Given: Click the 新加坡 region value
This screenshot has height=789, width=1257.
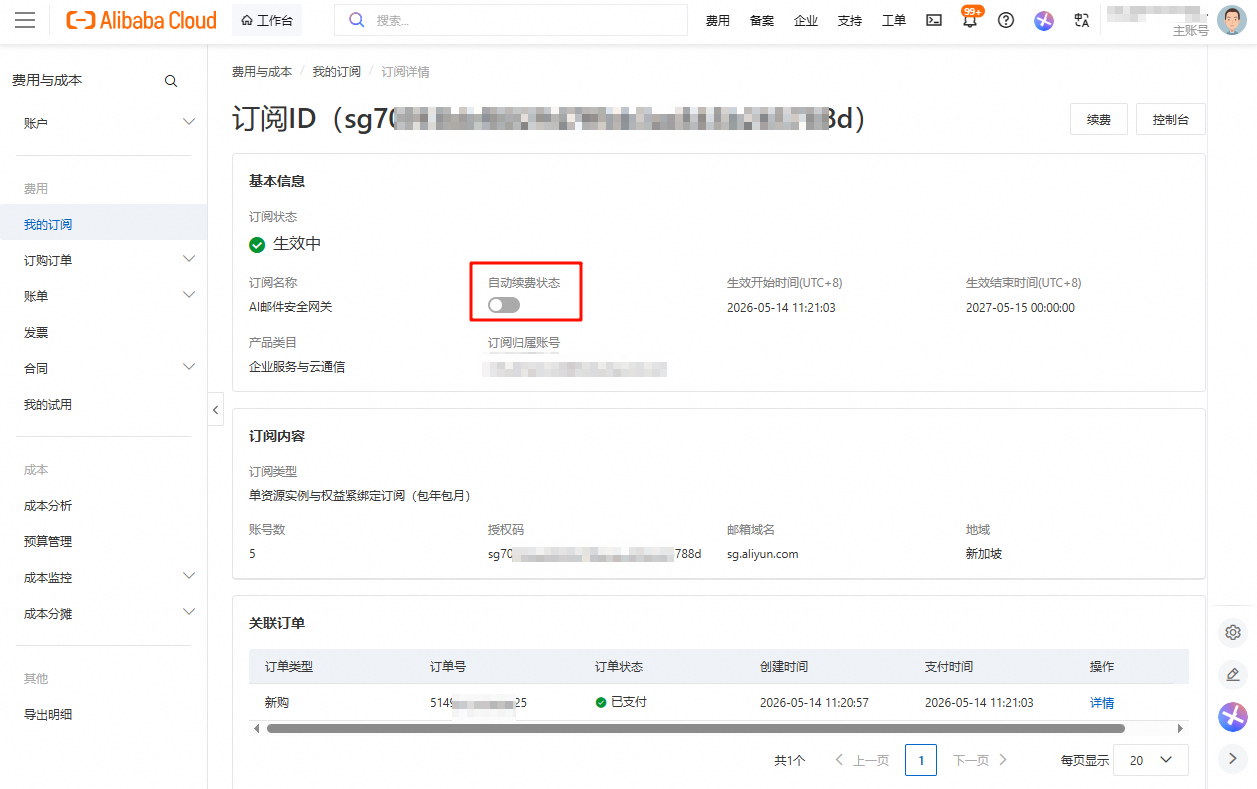Looking at the screenshot, I should point(984,553).
